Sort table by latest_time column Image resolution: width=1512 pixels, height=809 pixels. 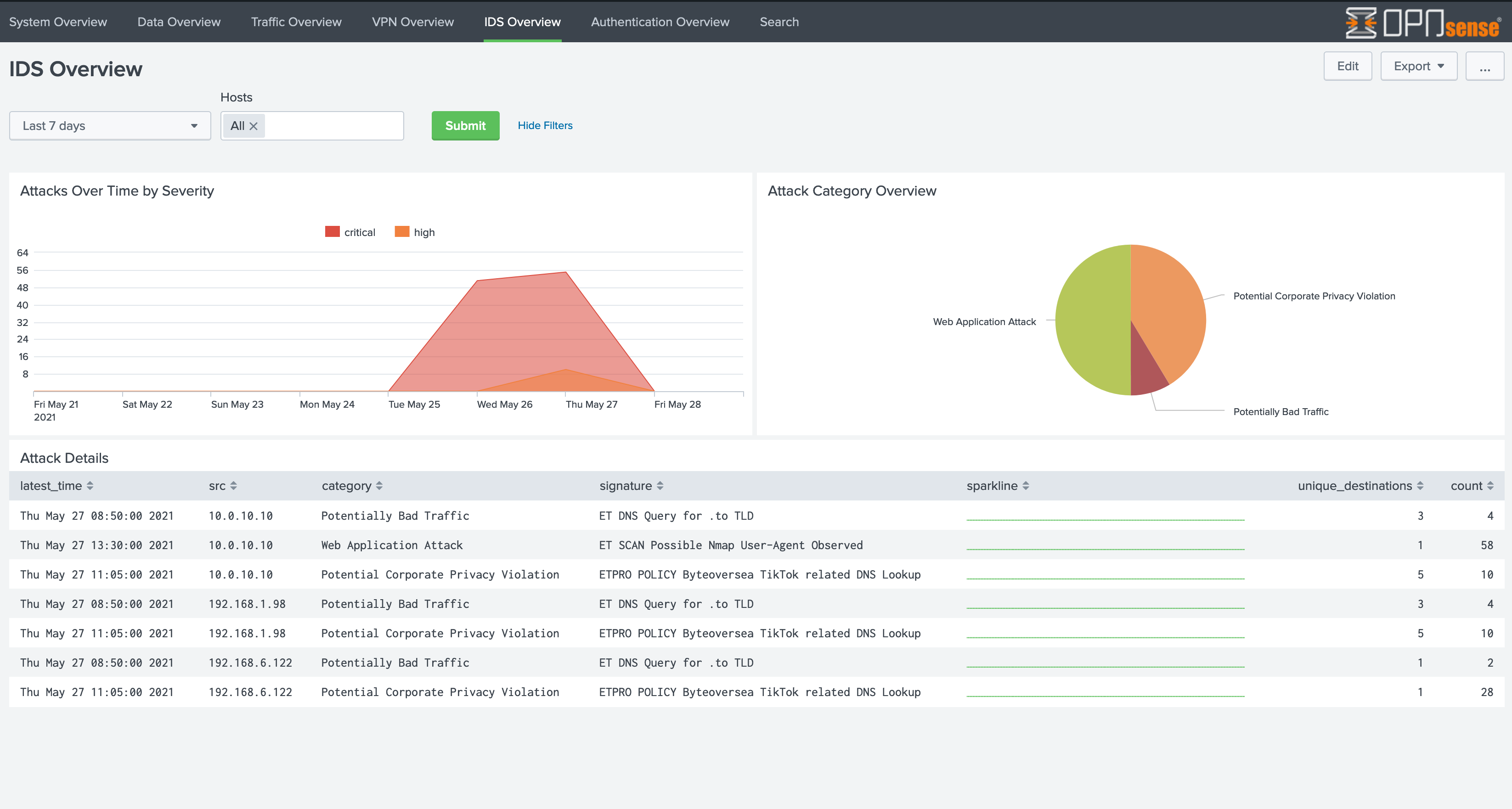(56, 486)
